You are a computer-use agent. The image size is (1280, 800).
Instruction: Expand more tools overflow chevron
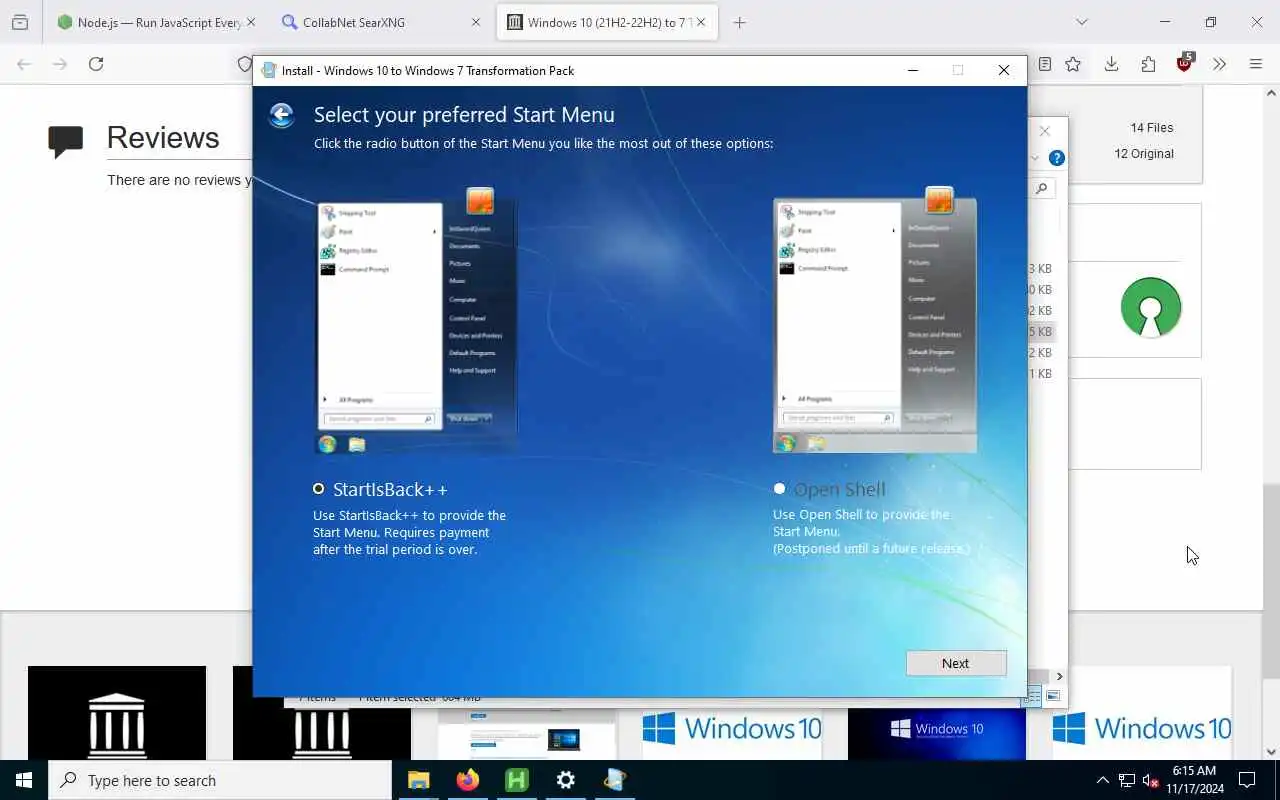[x=1219, y=64]
